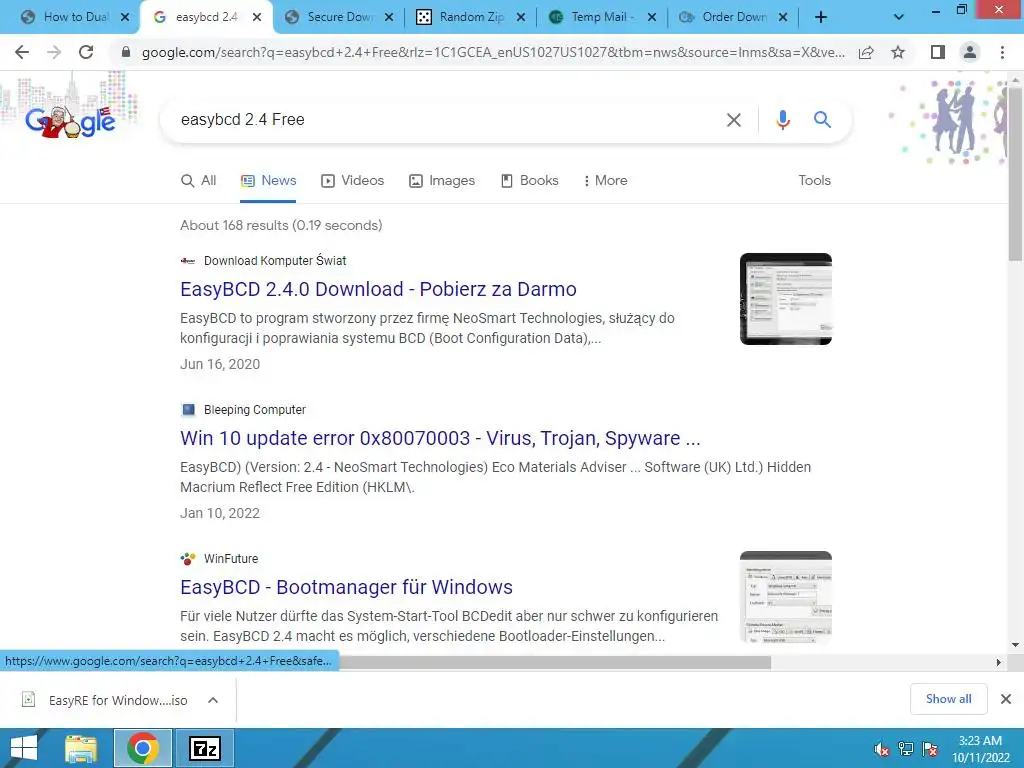Viewport: 1024px width, 768px height.
Task: Go back using the browser back arrow
Action: pos(22,52)
